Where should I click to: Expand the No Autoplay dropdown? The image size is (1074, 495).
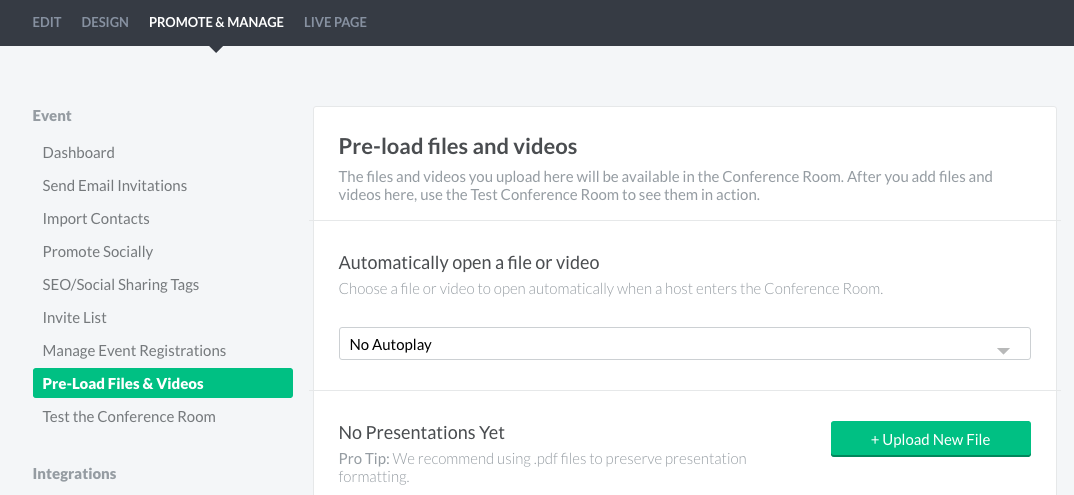click(x=684, y=344)
